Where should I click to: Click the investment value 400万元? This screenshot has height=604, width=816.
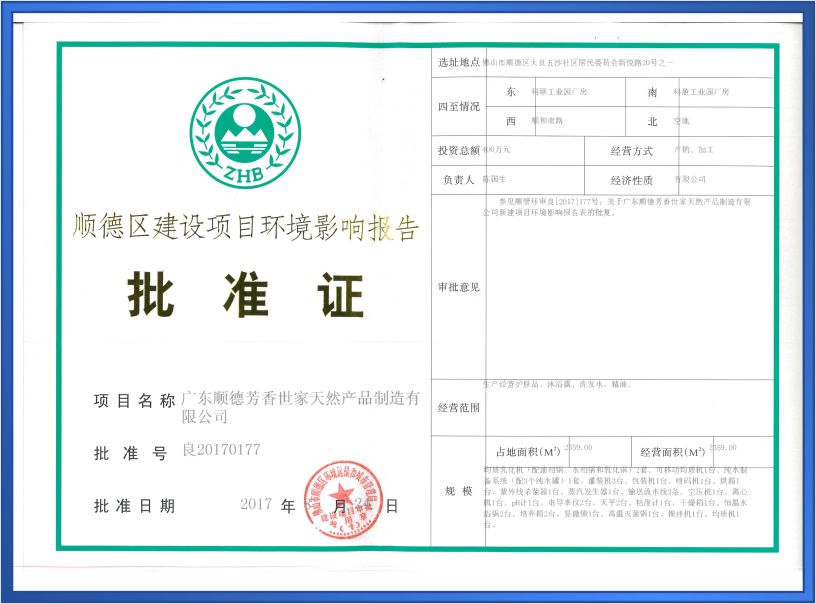point(497,150)
